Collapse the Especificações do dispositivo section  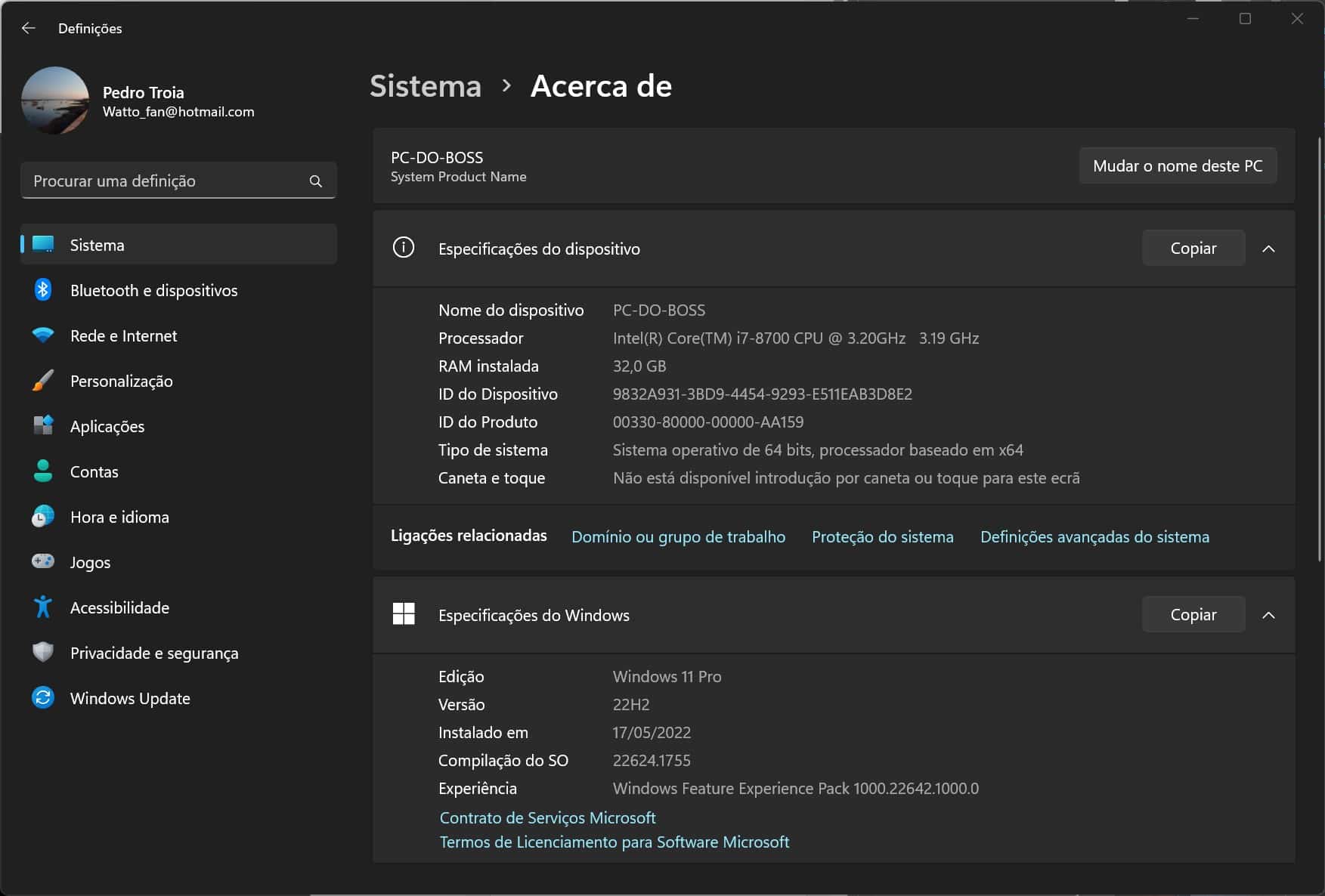click(x=1268, y=249)
